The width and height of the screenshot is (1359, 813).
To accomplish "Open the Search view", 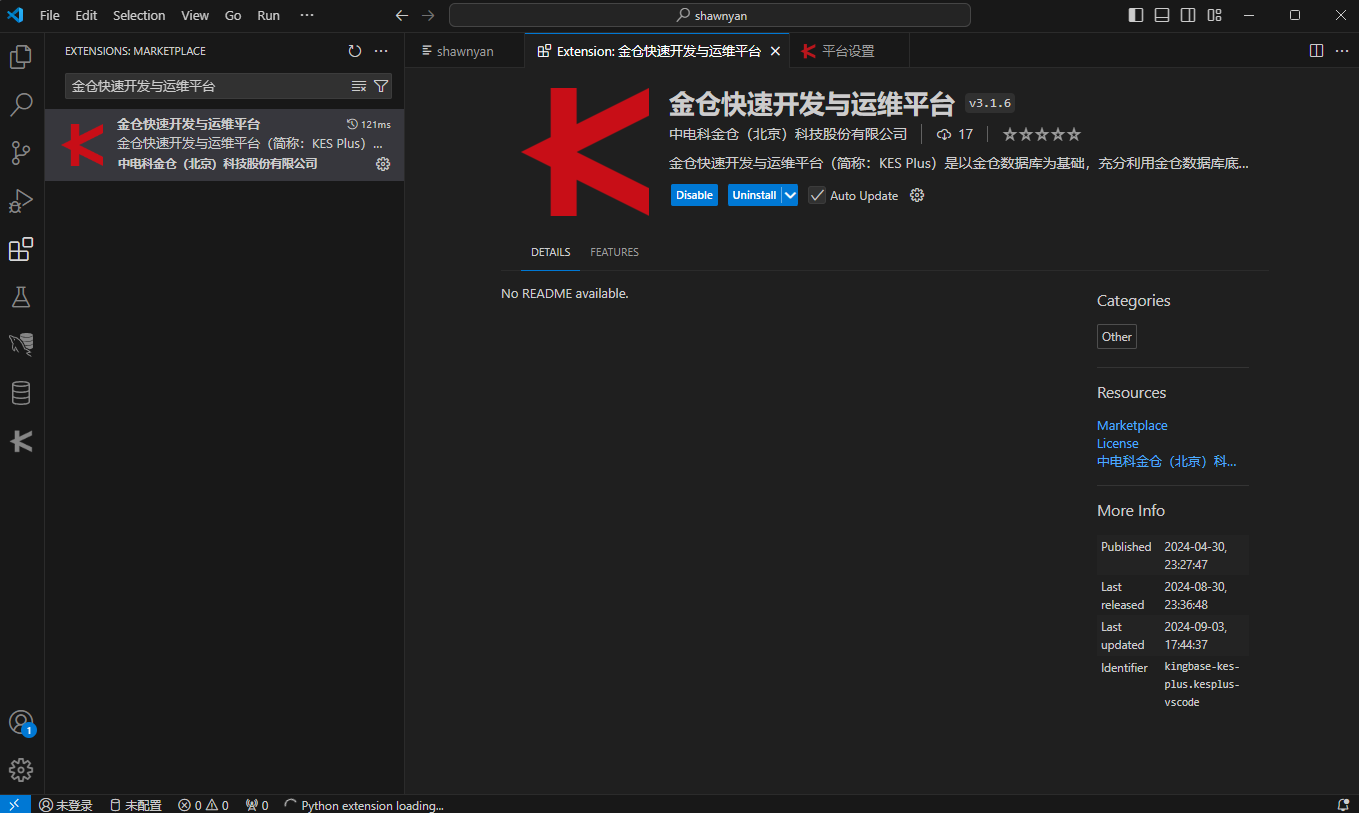I will [x=21, y=105].
